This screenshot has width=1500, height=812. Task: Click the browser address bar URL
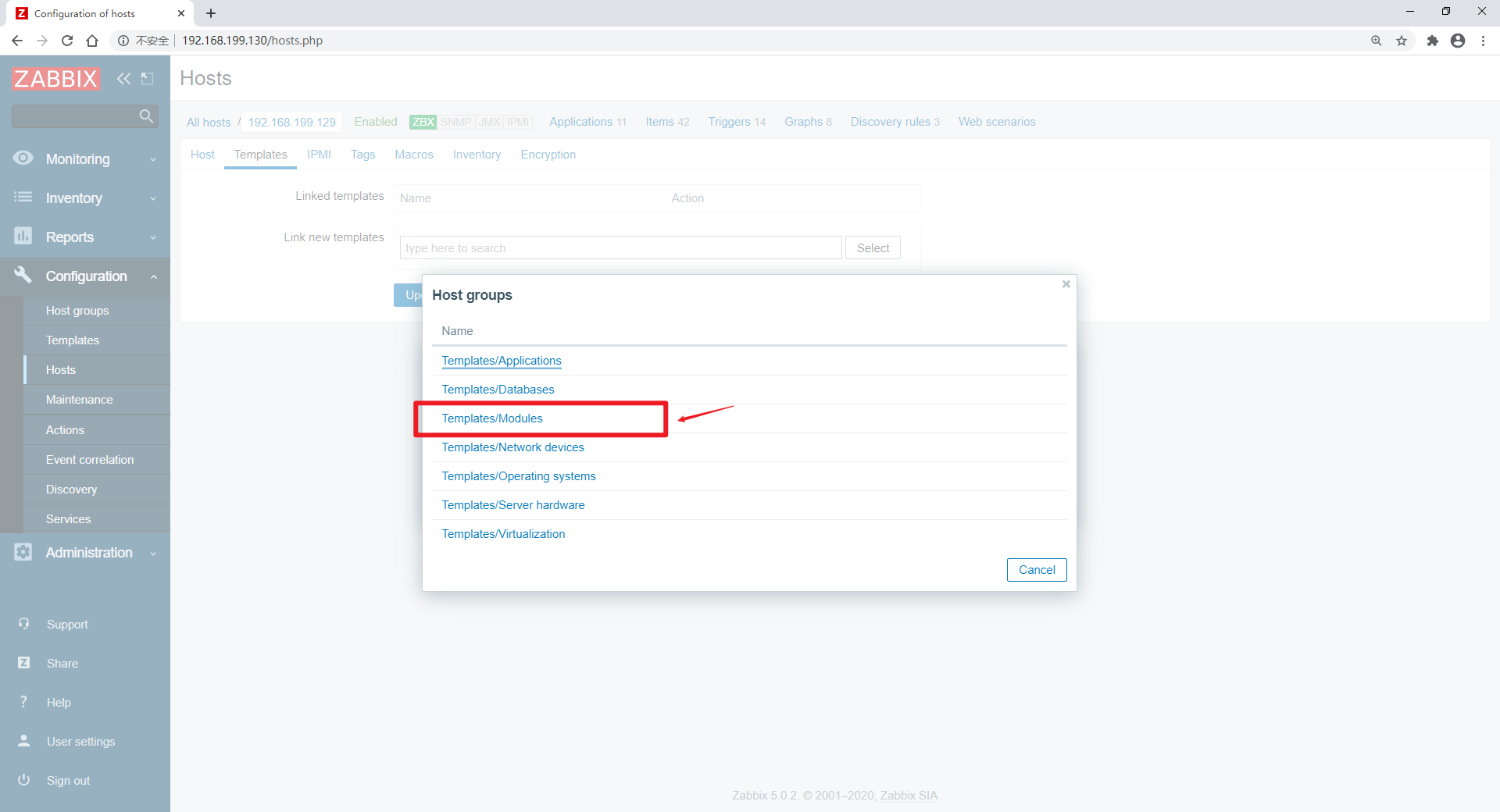click(252, 41)
